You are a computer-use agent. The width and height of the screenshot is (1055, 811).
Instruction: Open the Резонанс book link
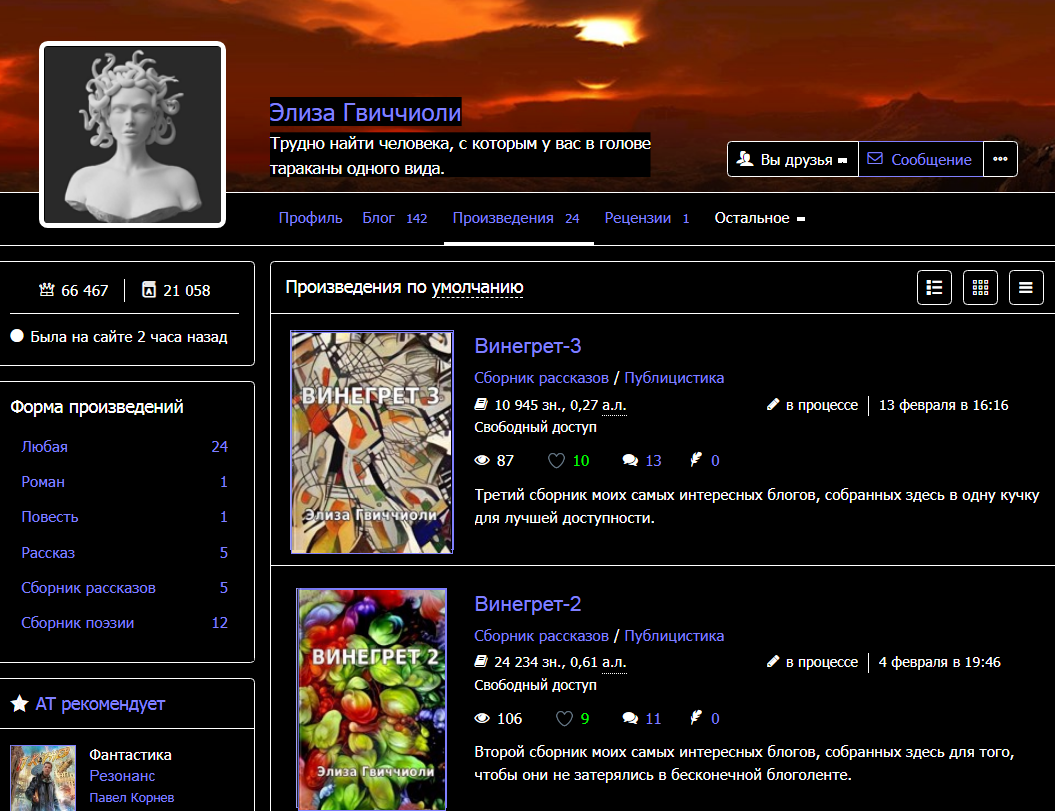pyautogui.click(x=122, y=776)
